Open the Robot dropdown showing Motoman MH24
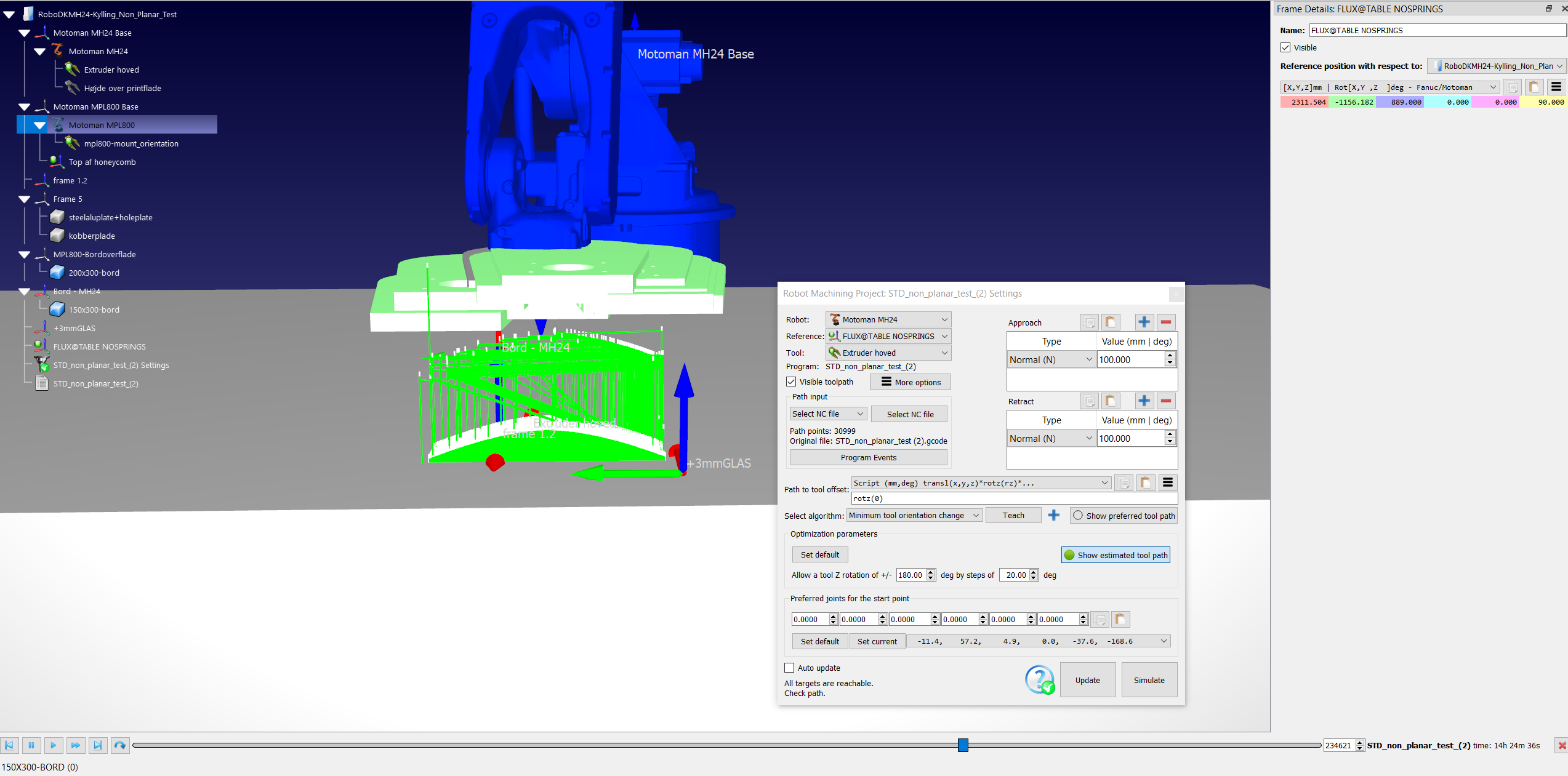Screen dimensions: 1568x776 [x=888, y=319]
